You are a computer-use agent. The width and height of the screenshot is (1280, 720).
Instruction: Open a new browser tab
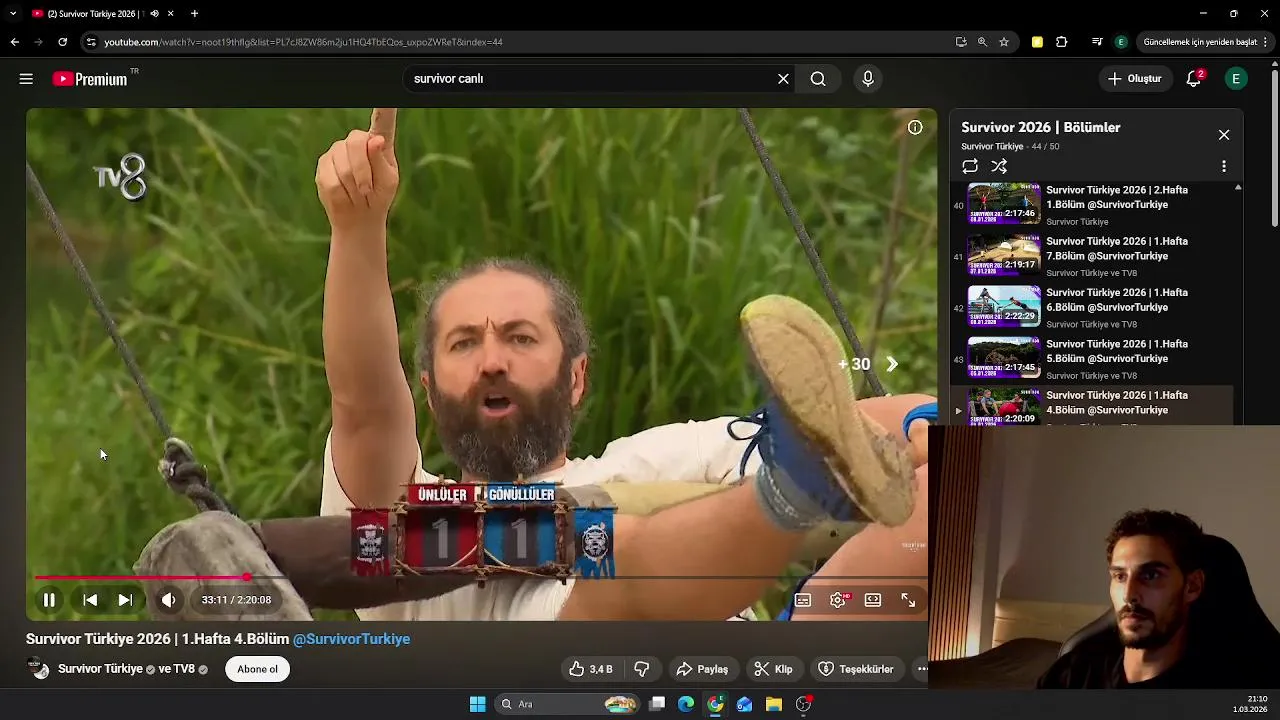point(194,14)
